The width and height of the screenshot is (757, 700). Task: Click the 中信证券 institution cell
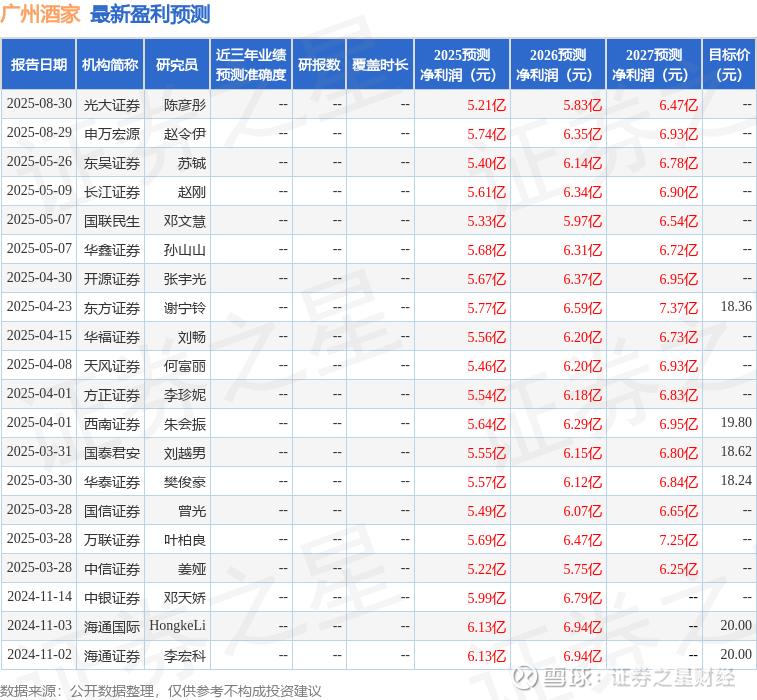pos(112,569)
